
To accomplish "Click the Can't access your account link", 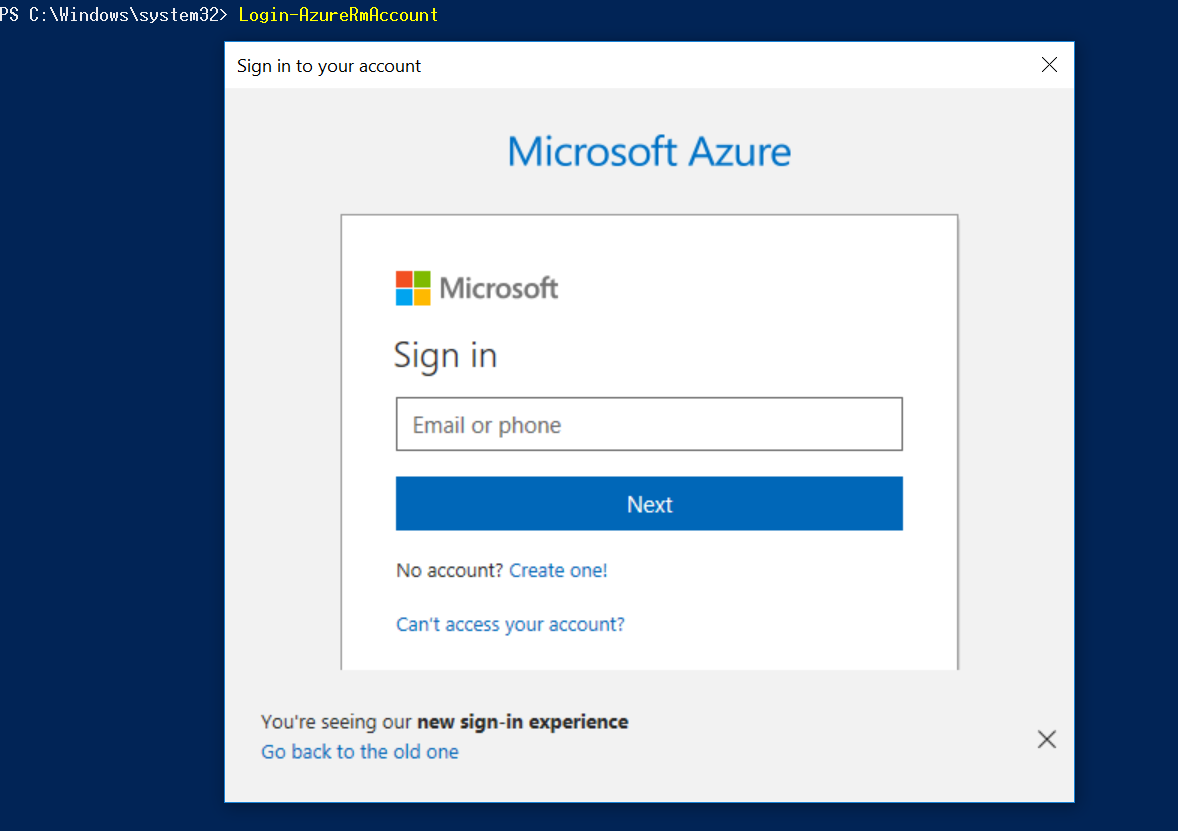I will 510,624.
